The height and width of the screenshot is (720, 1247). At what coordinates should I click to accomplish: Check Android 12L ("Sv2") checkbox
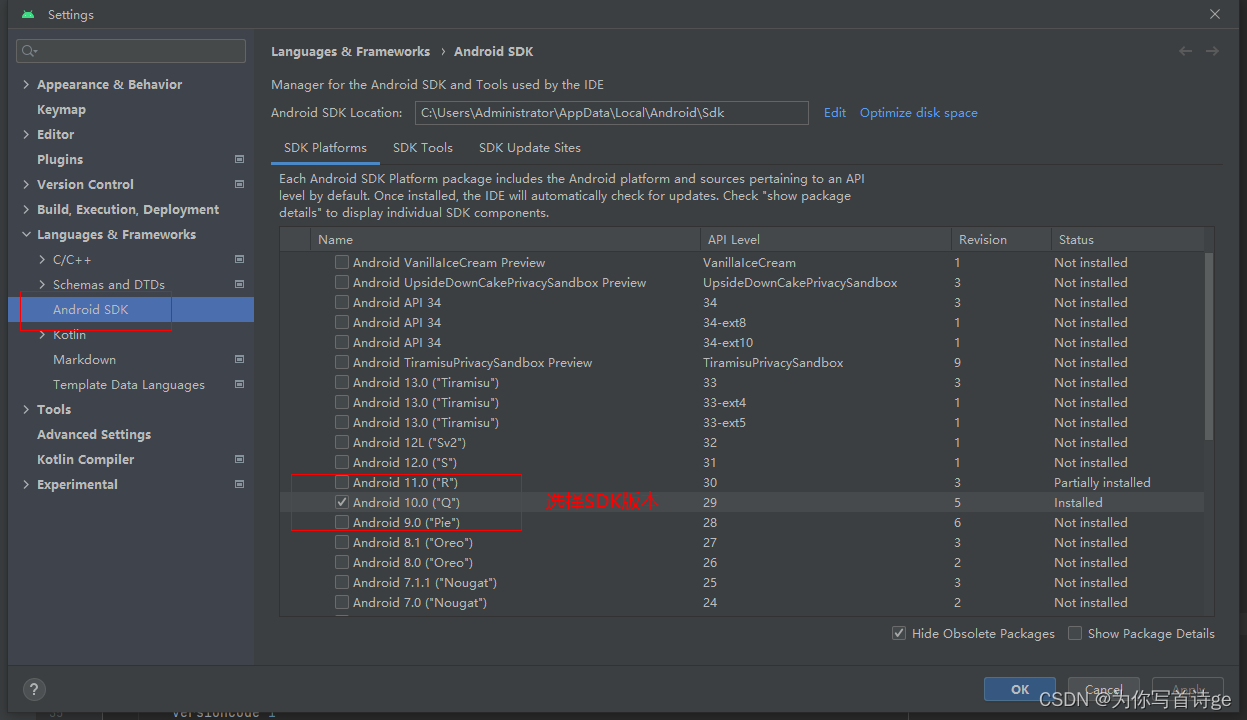point(342,442)
